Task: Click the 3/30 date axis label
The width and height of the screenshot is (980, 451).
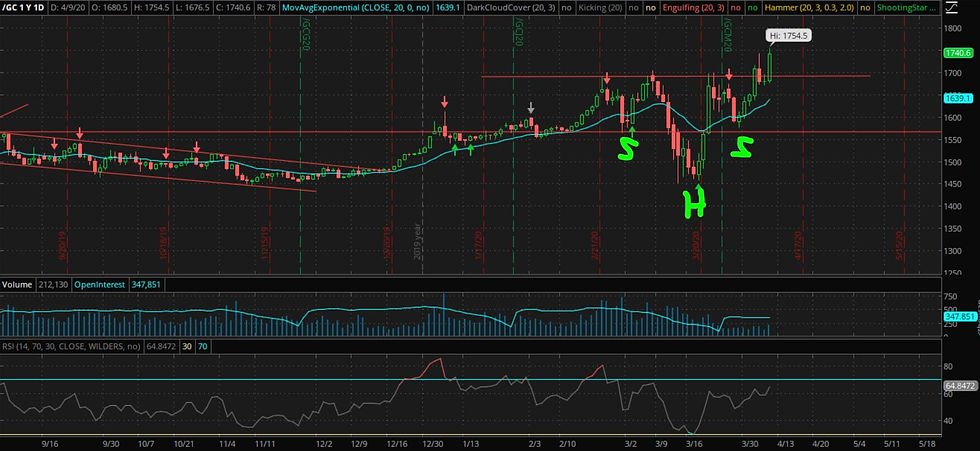Action: [751, 444]
